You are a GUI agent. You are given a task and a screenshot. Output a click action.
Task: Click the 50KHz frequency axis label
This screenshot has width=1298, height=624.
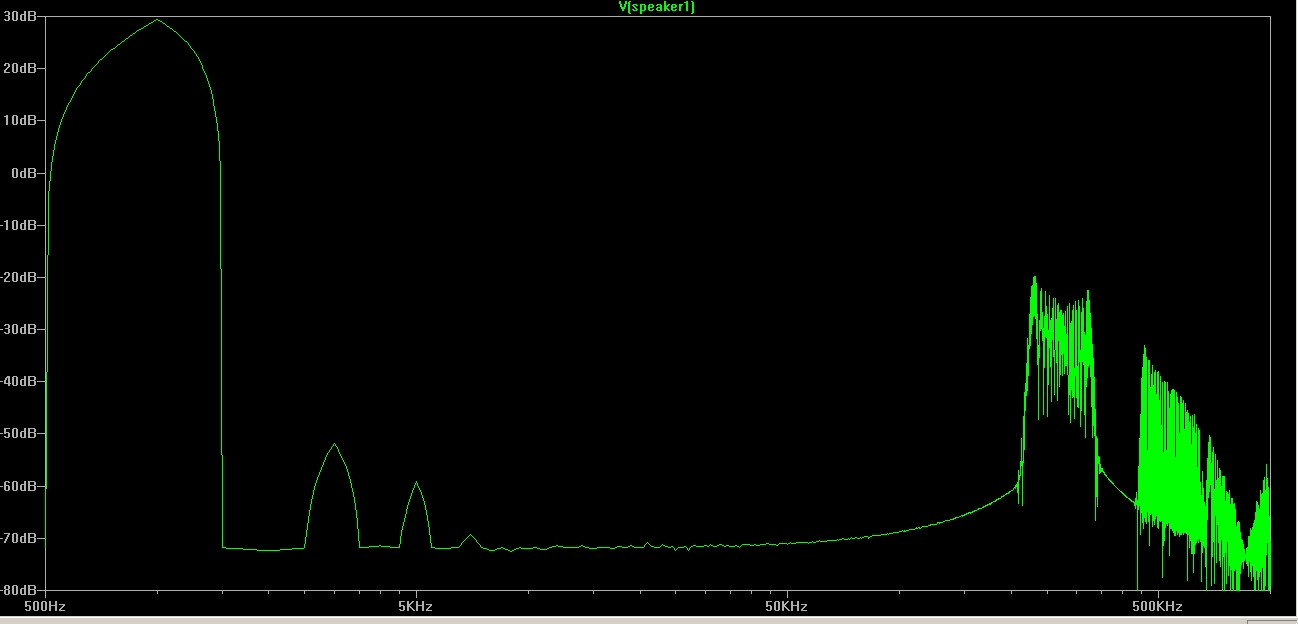click(786, 607)
